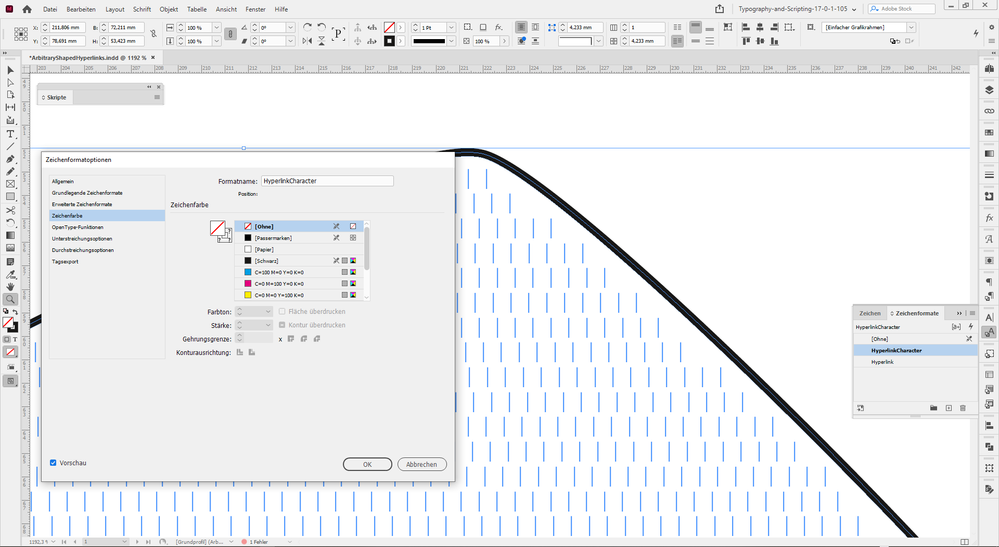Open the Links panel icon in right dock
Image resolution: width=999 pixels, height=547 pixels.
tap(989, 111)
